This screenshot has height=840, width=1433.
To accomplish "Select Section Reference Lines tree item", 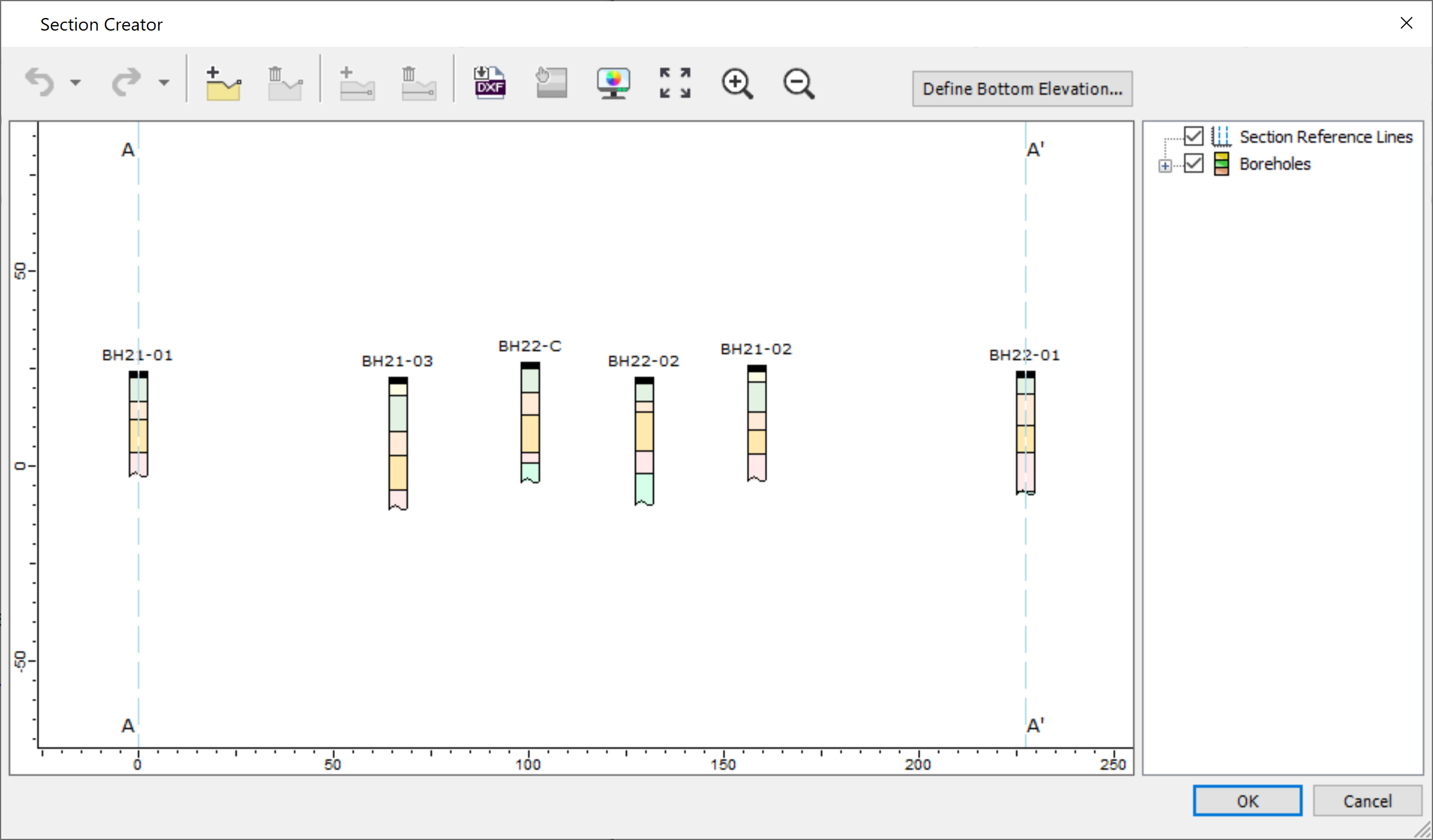I will (x=1326, y=137).
